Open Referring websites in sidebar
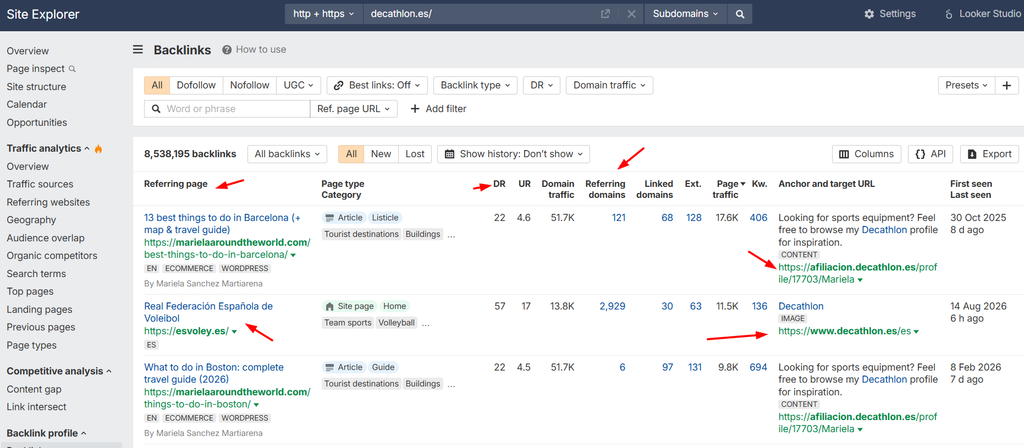Screen dimensions: 1024x448 pos(48,202)
